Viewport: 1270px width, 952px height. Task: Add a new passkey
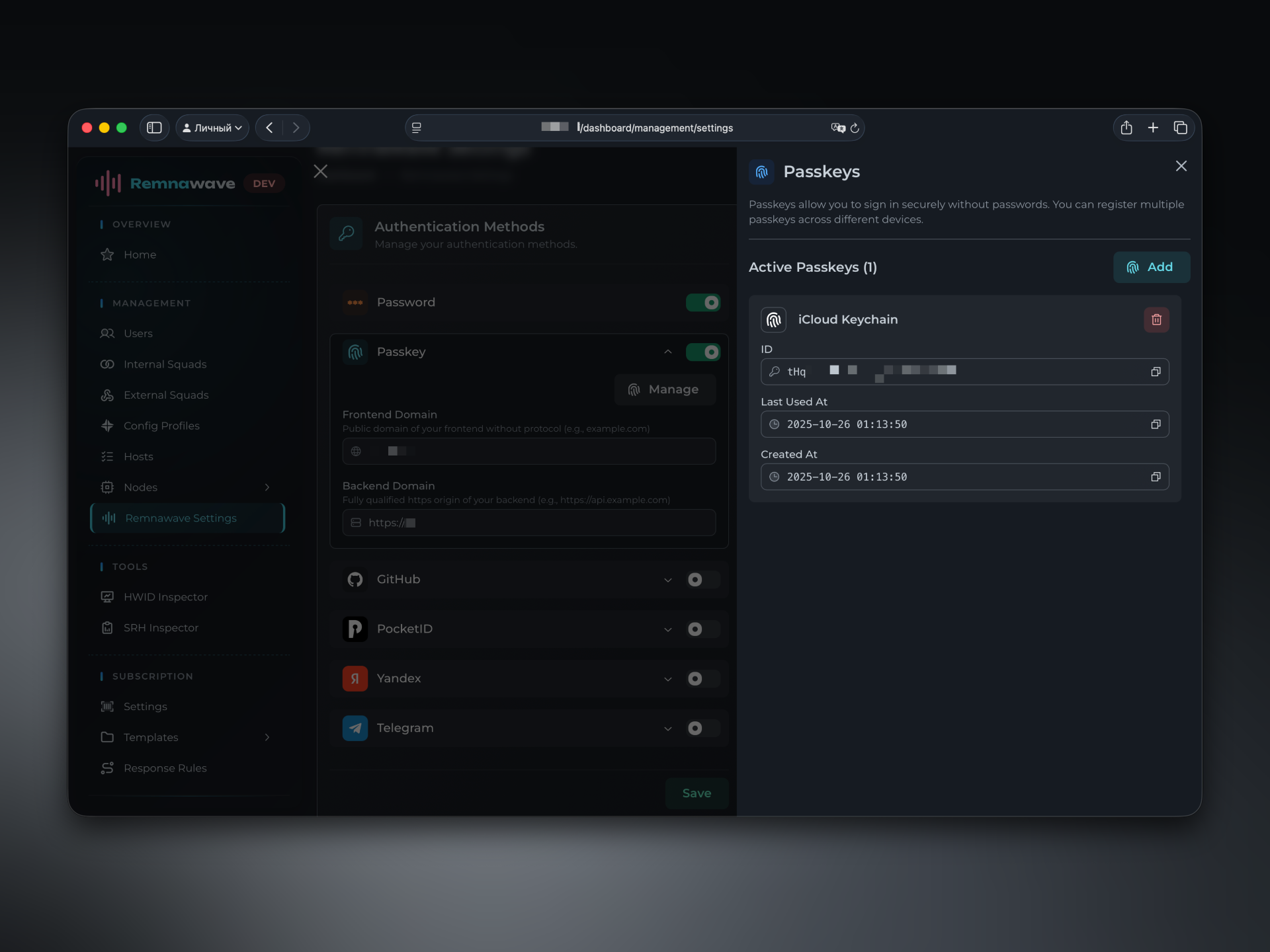(x=1151, y=267)
